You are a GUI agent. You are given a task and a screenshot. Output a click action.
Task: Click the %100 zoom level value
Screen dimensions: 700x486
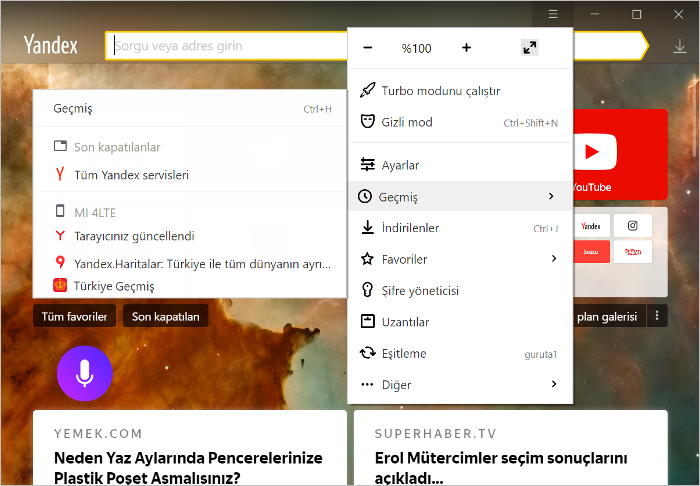[416, 48]
